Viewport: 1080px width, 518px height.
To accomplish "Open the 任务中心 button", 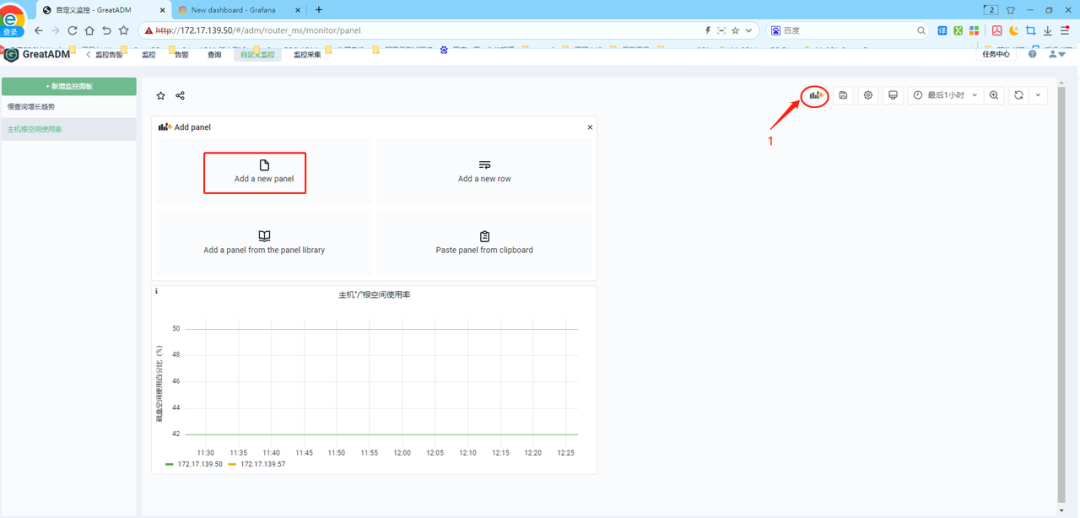I will coord(996,54).
